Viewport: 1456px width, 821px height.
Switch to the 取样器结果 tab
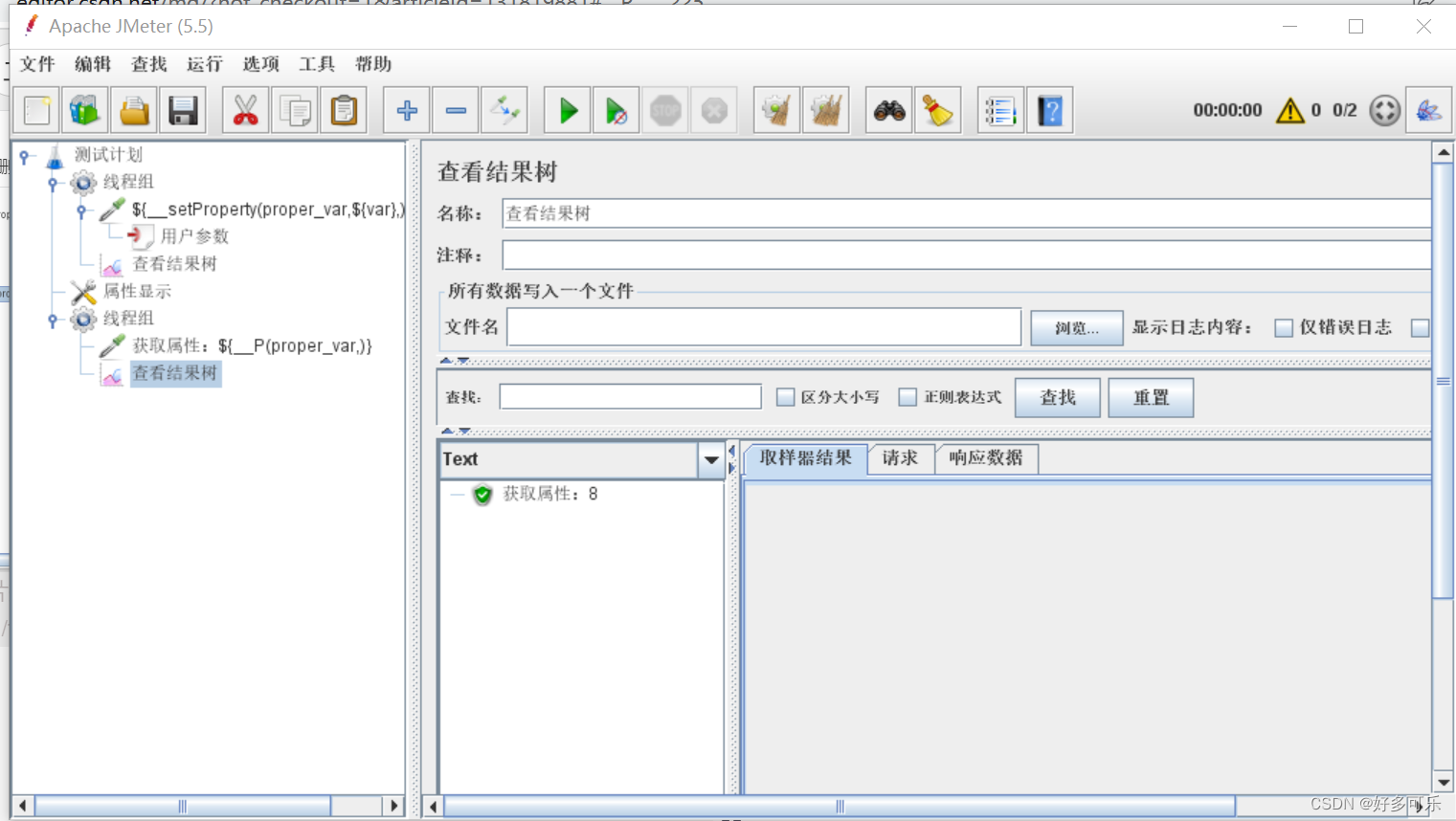(805, 458)
